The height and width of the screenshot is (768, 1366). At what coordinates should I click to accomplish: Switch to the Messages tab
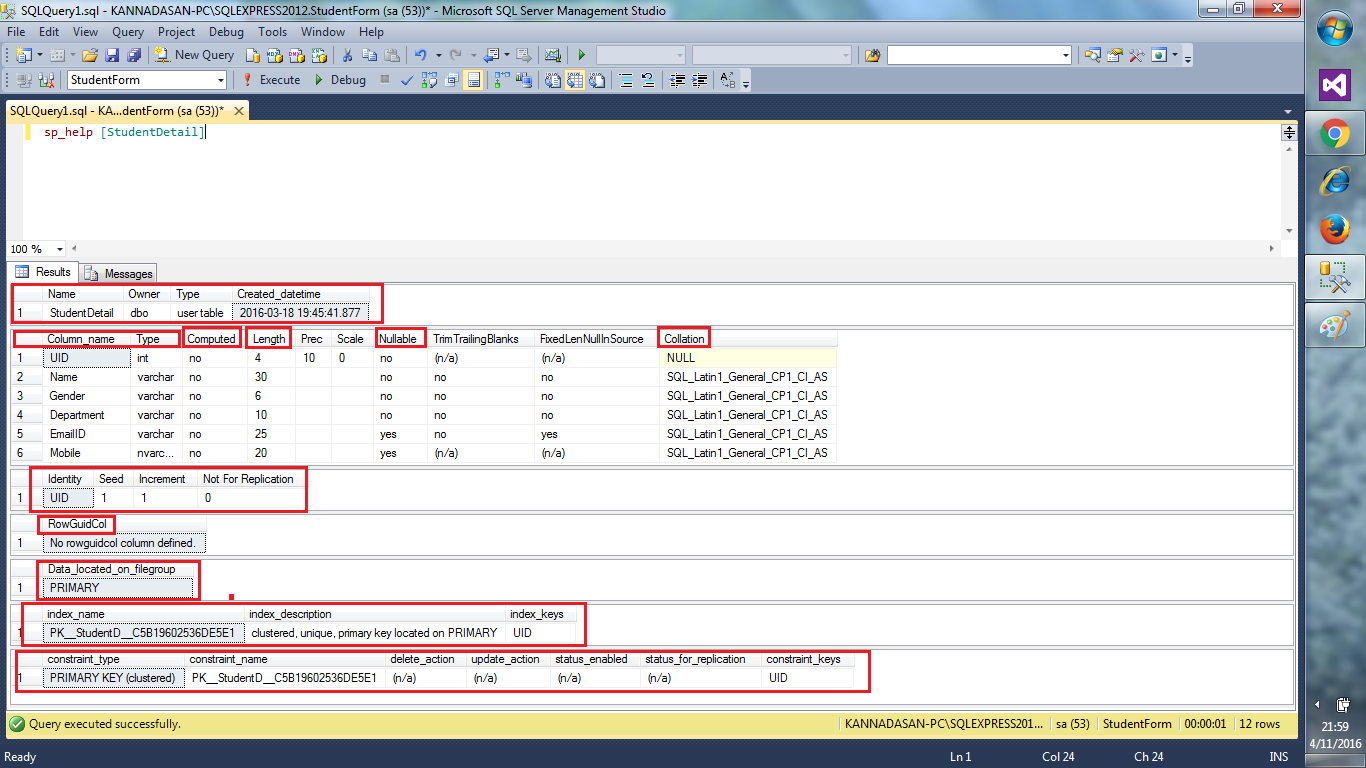117,272
